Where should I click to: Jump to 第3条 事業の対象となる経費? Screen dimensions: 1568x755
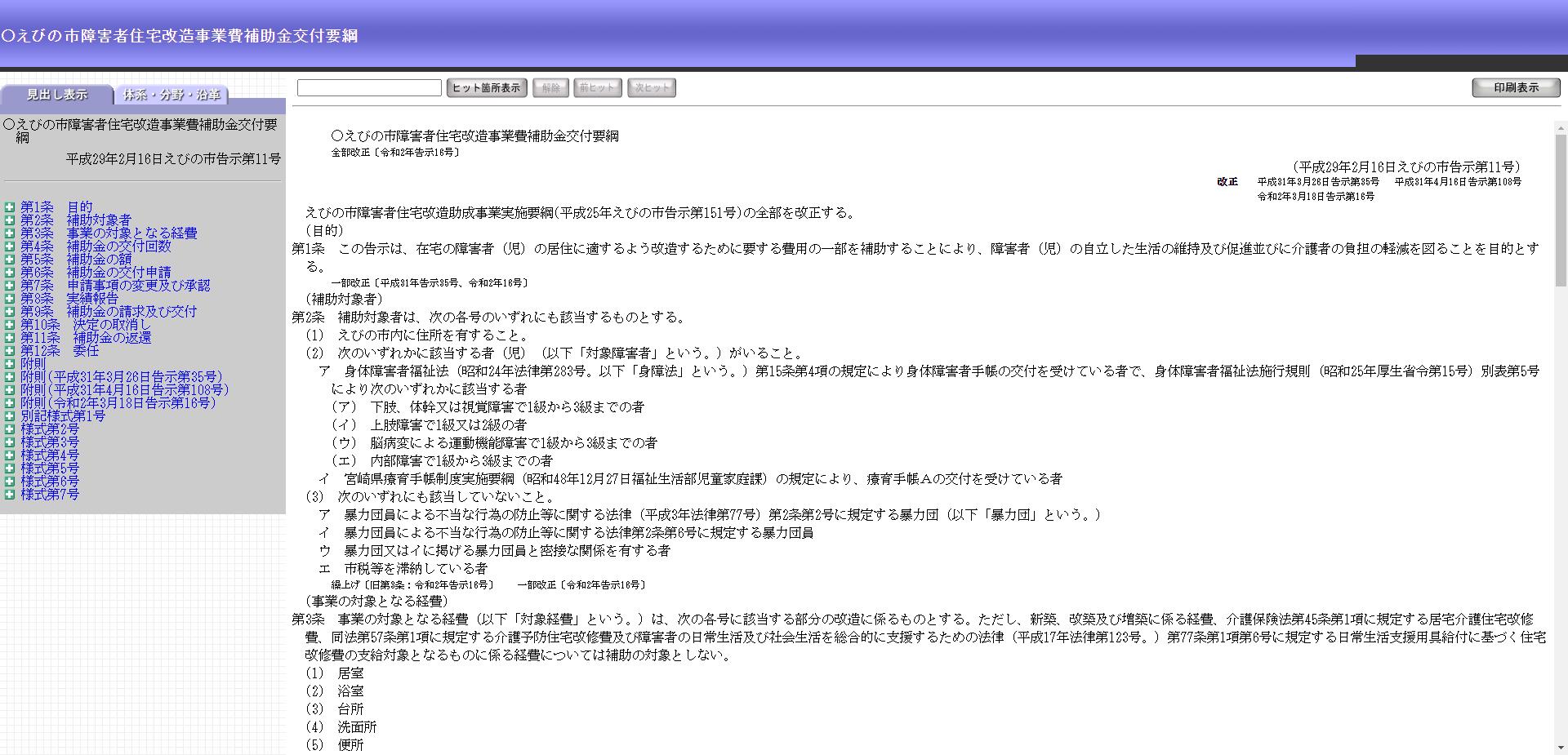coord(109,233)
